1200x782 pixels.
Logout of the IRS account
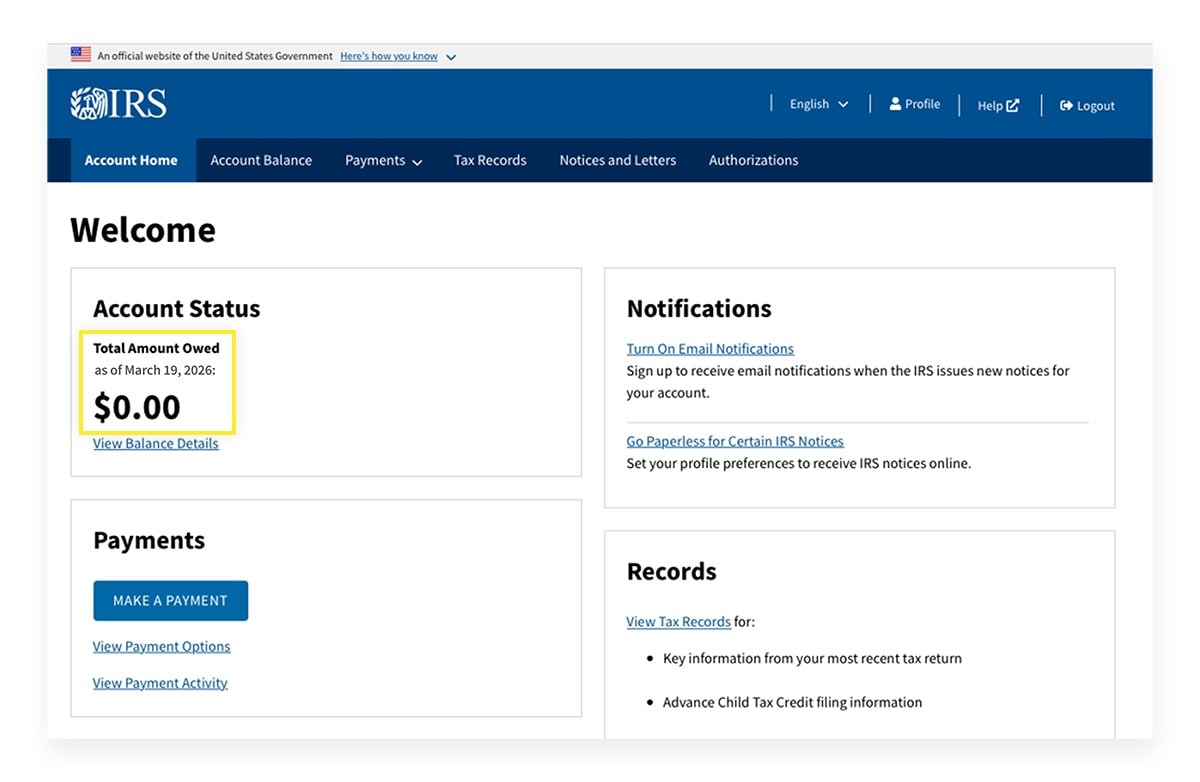tap(1086, 105)
